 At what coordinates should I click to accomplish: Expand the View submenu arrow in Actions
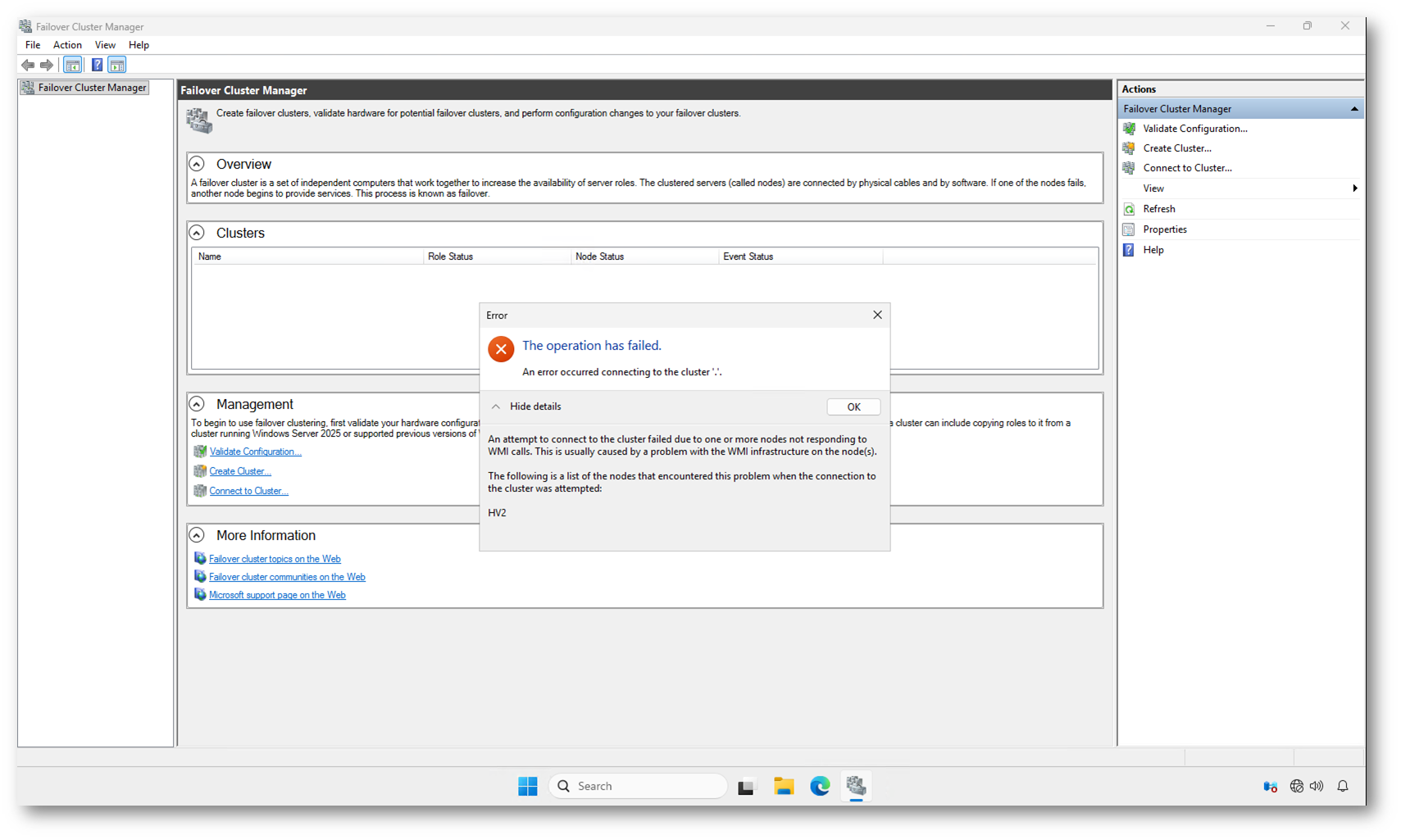[1354, 188]
